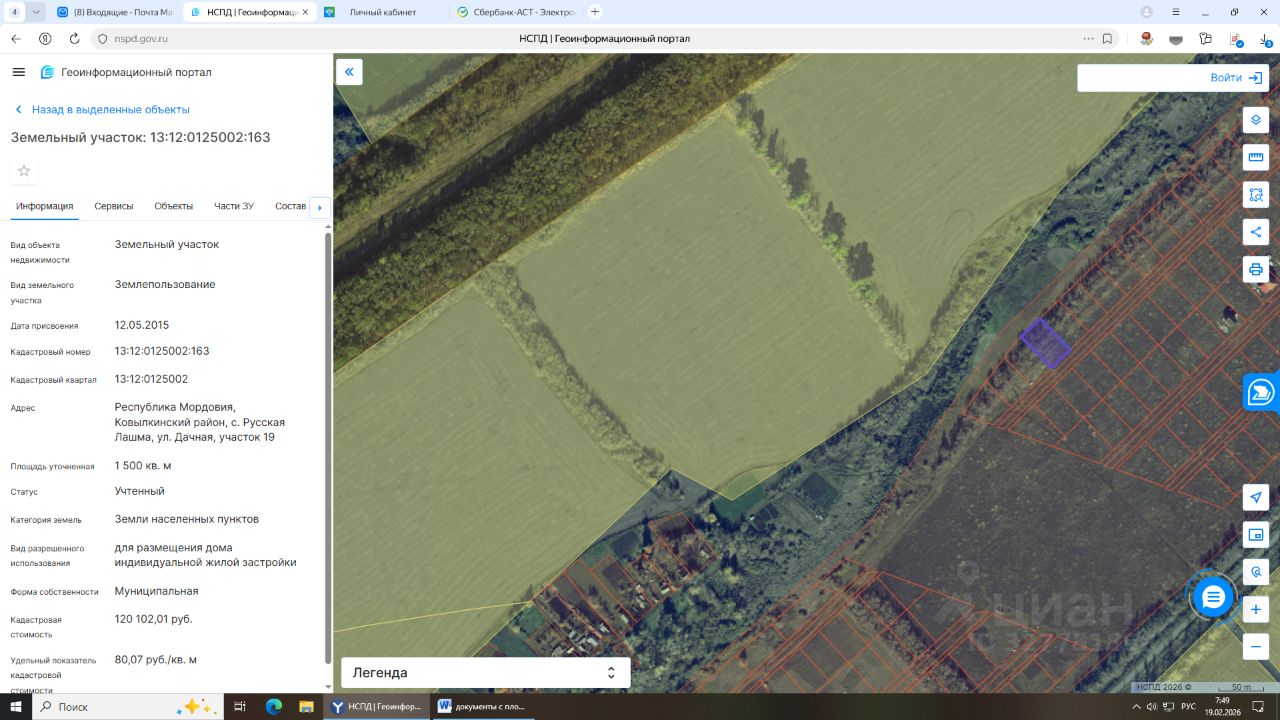This screenshot has height=720, width=1280.
Task: Zoom out on the map
Action: (x=1256, y=646)
